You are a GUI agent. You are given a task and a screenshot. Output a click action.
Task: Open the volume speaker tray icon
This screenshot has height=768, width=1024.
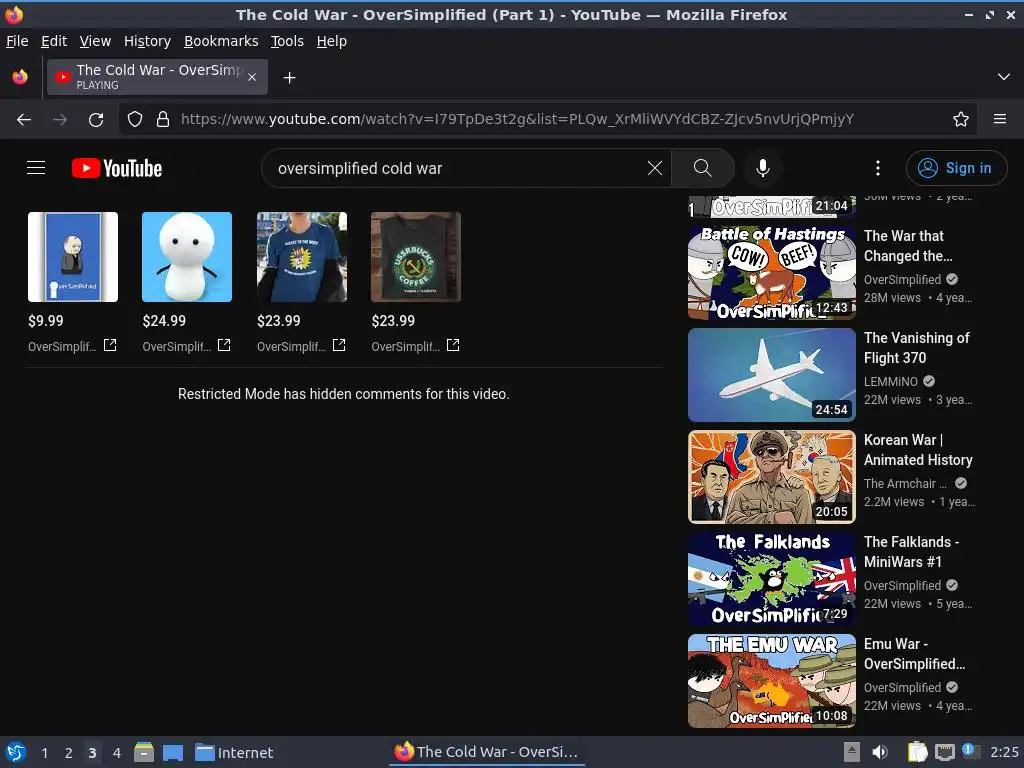[880, 752]
